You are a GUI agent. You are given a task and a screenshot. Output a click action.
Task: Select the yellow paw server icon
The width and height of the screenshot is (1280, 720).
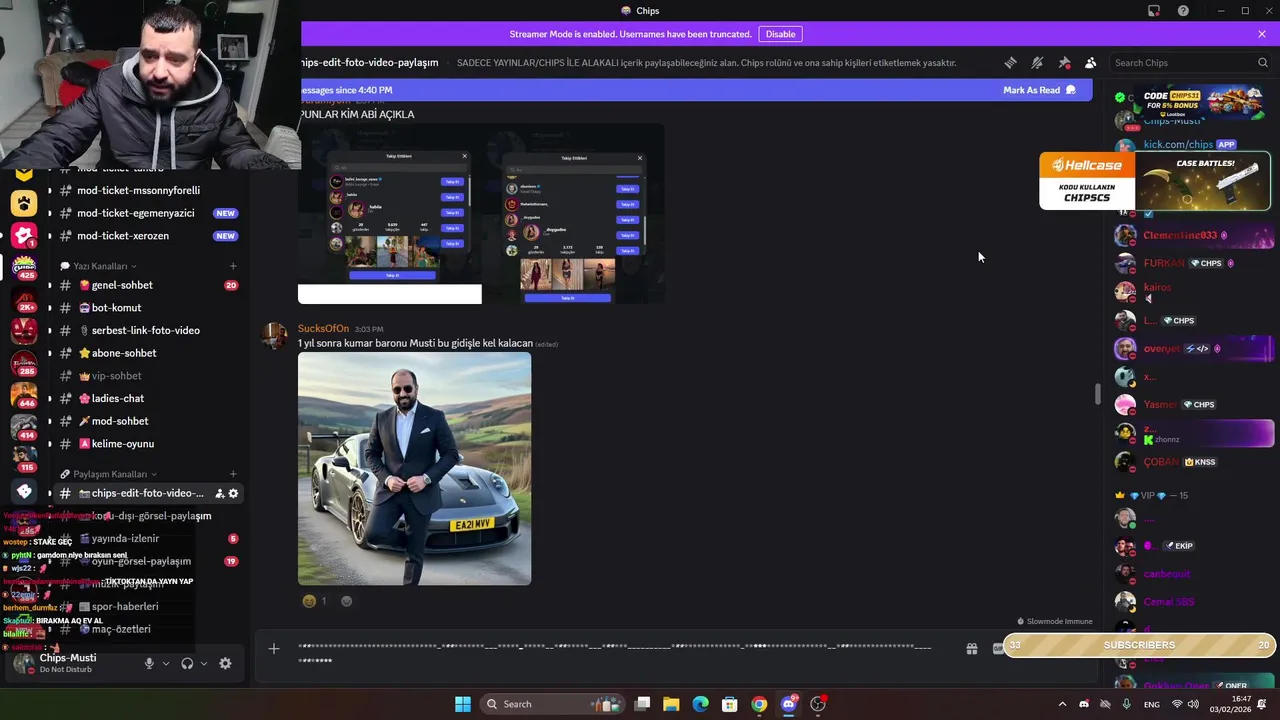[x=24, y=204]
